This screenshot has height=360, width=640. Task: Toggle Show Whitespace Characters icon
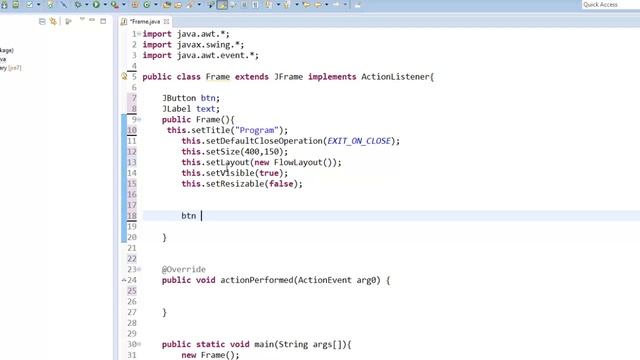(256, 4)
